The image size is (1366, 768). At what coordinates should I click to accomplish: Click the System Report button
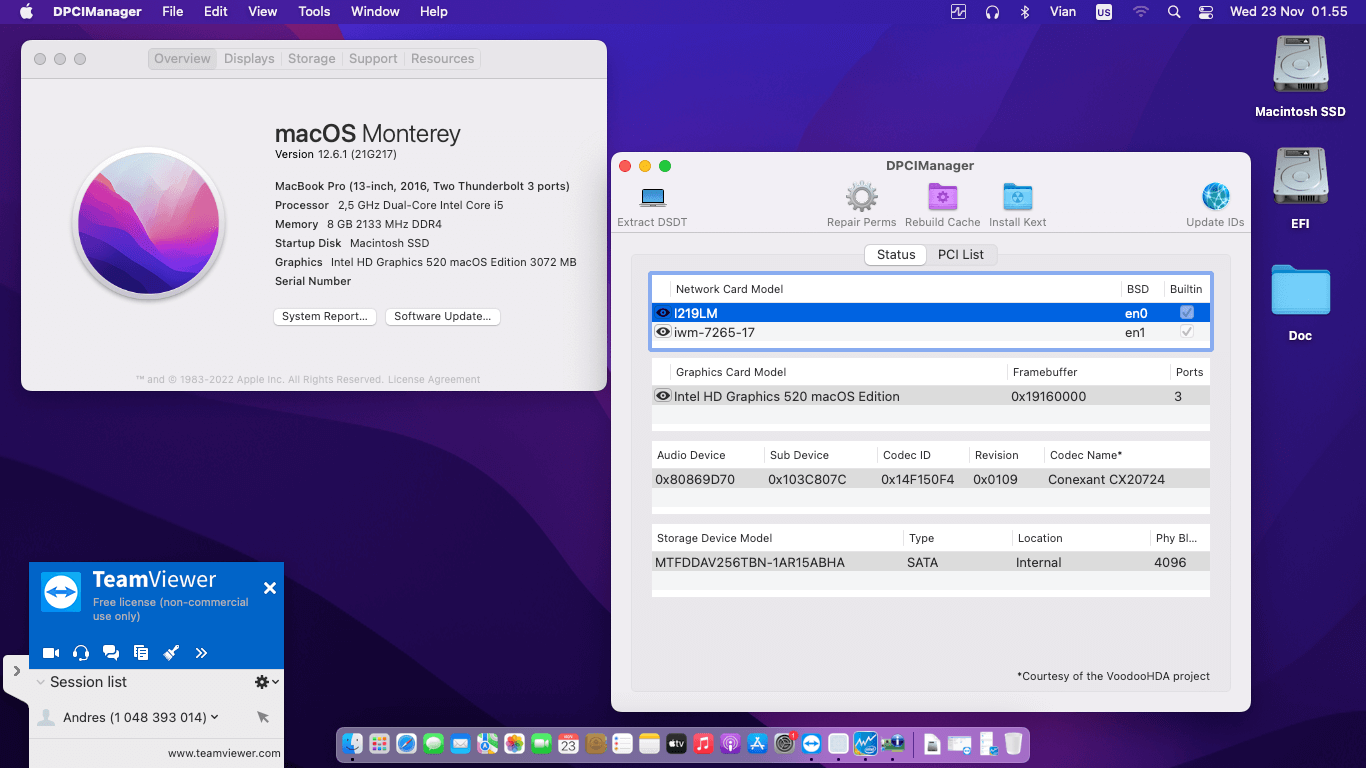point(324,316)
